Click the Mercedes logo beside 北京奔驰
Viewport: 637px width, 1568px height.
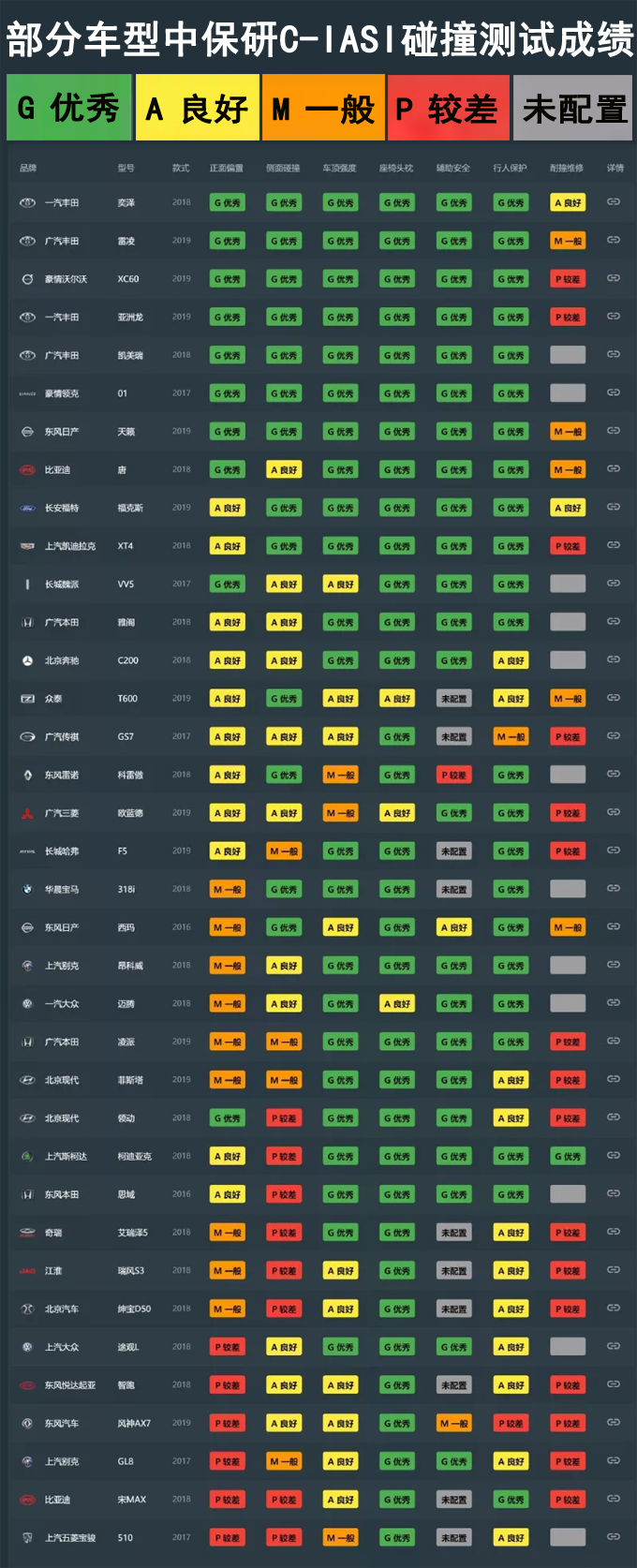(x=27, y=660)
